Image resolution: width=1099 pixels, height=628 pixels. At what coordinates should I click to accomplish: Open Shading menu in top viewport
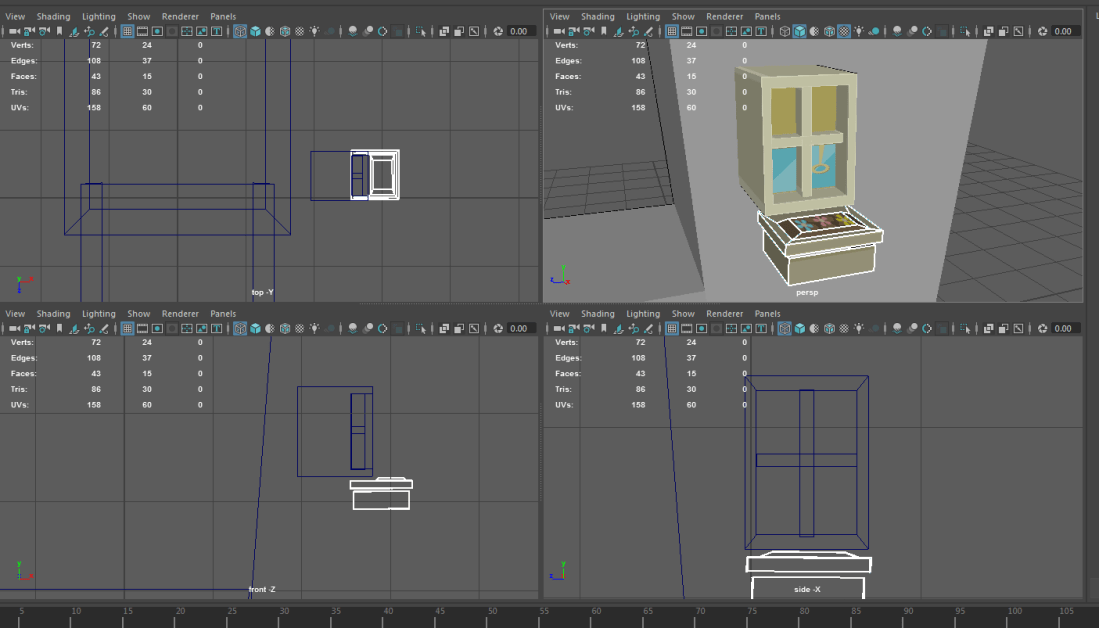point(53,17)
